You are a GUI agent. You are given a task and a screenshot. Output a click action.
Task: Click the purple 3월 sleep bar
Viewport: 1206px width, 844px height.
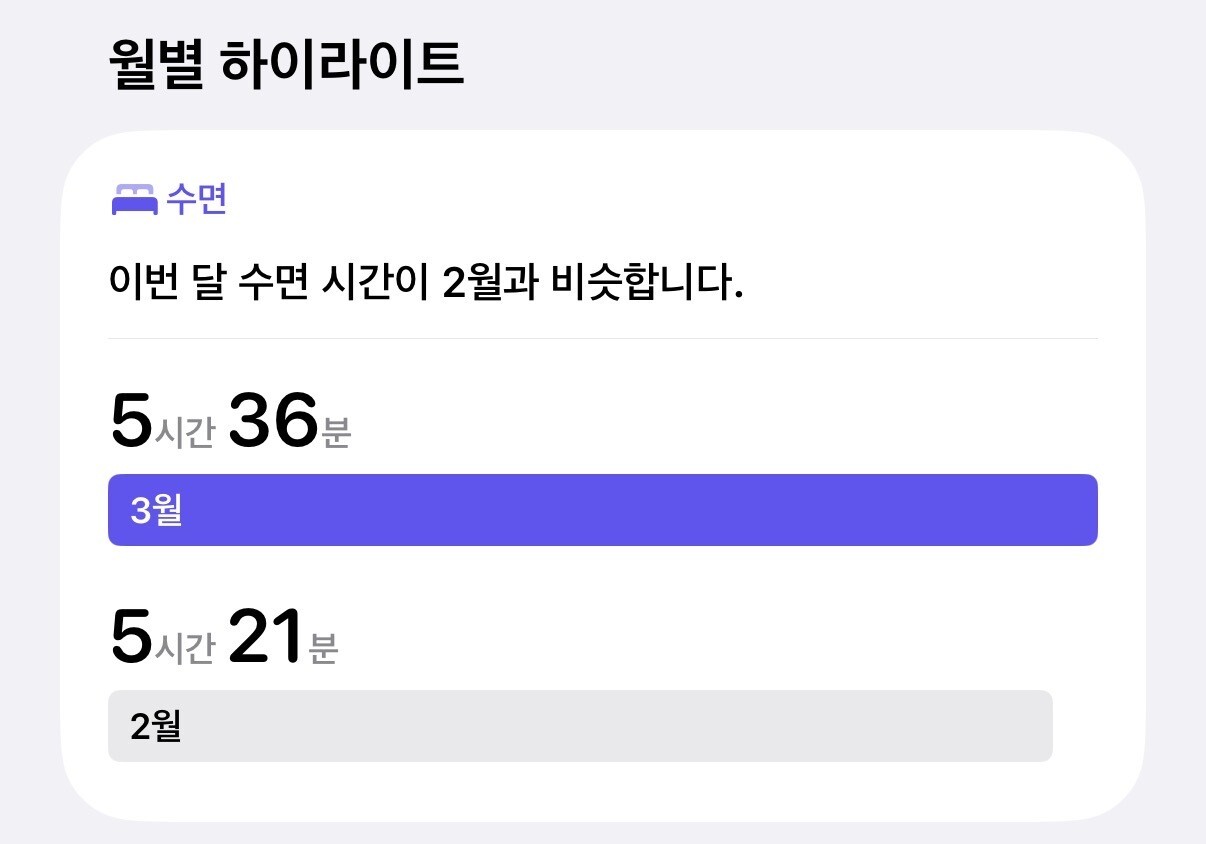point(603,510)
